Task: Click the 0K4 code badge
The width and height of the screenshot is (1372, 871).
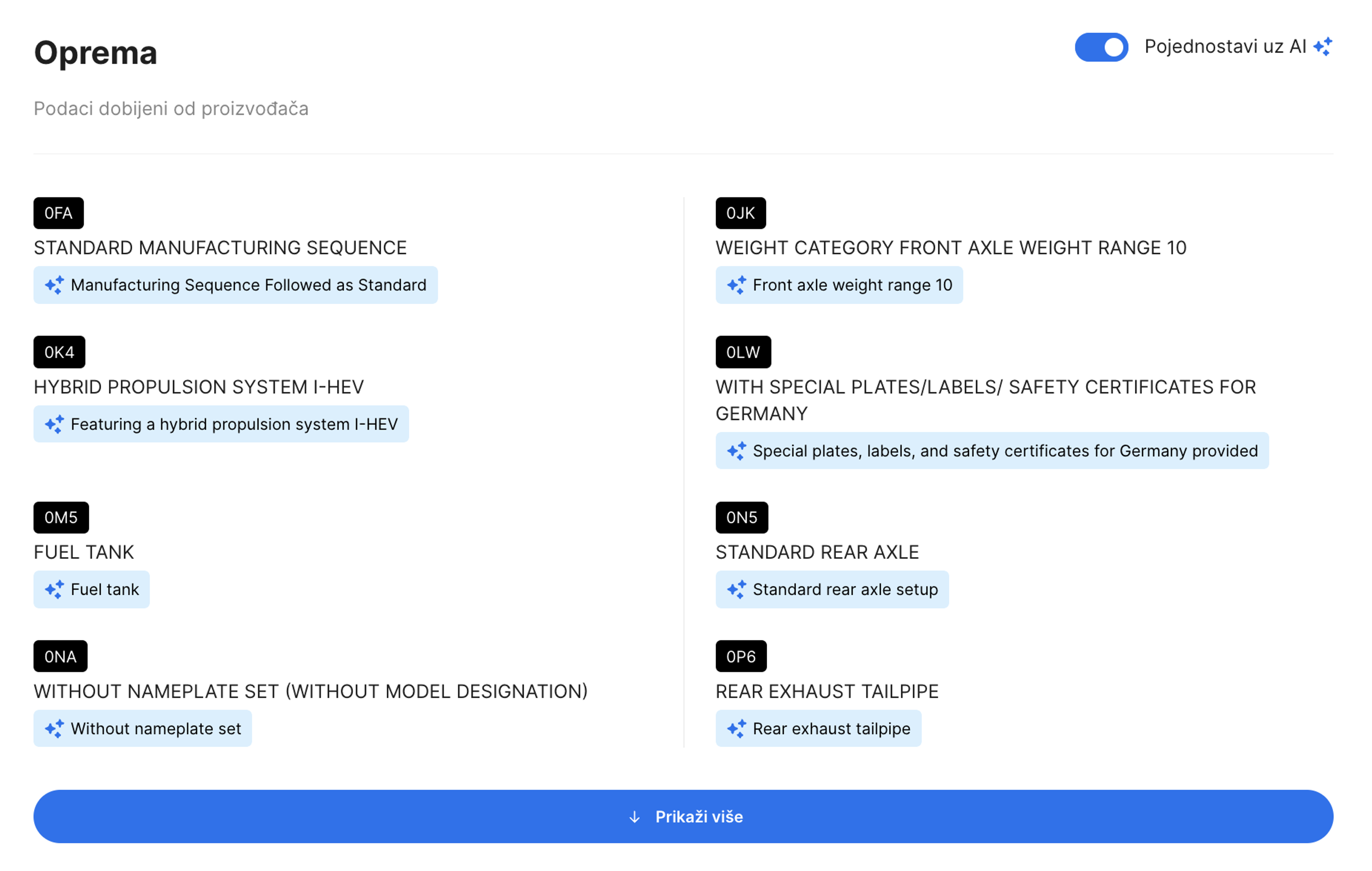Action: [x=59, y=352]
